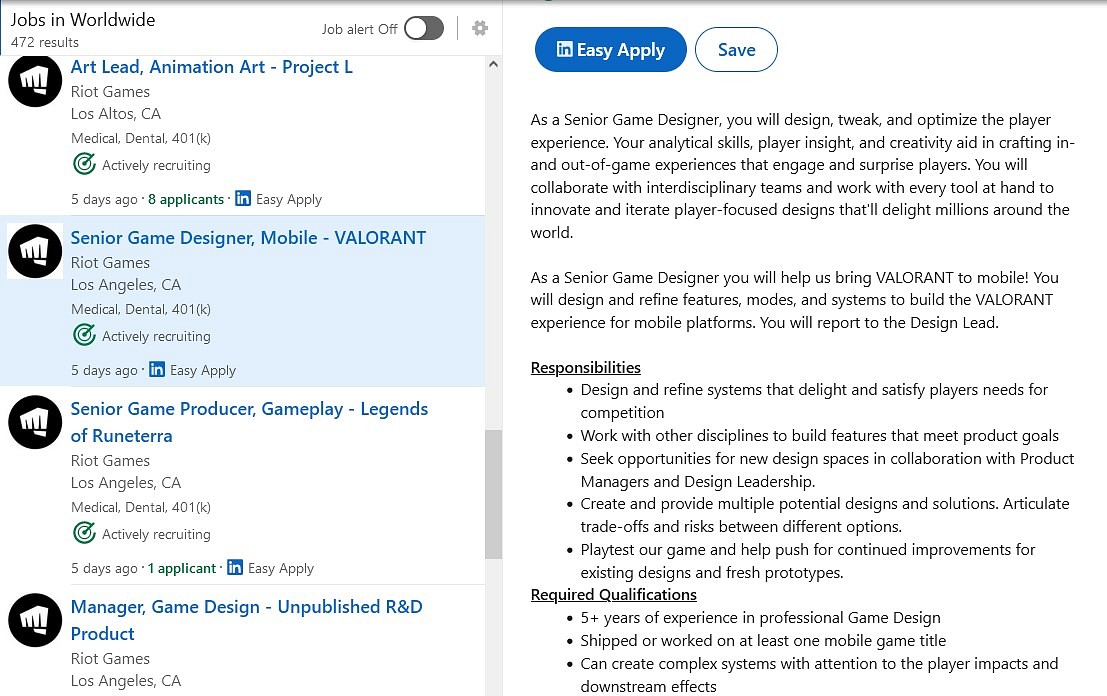Click LinkedIn icon beside 8 applicants
1107x696 pixels.
243,198
